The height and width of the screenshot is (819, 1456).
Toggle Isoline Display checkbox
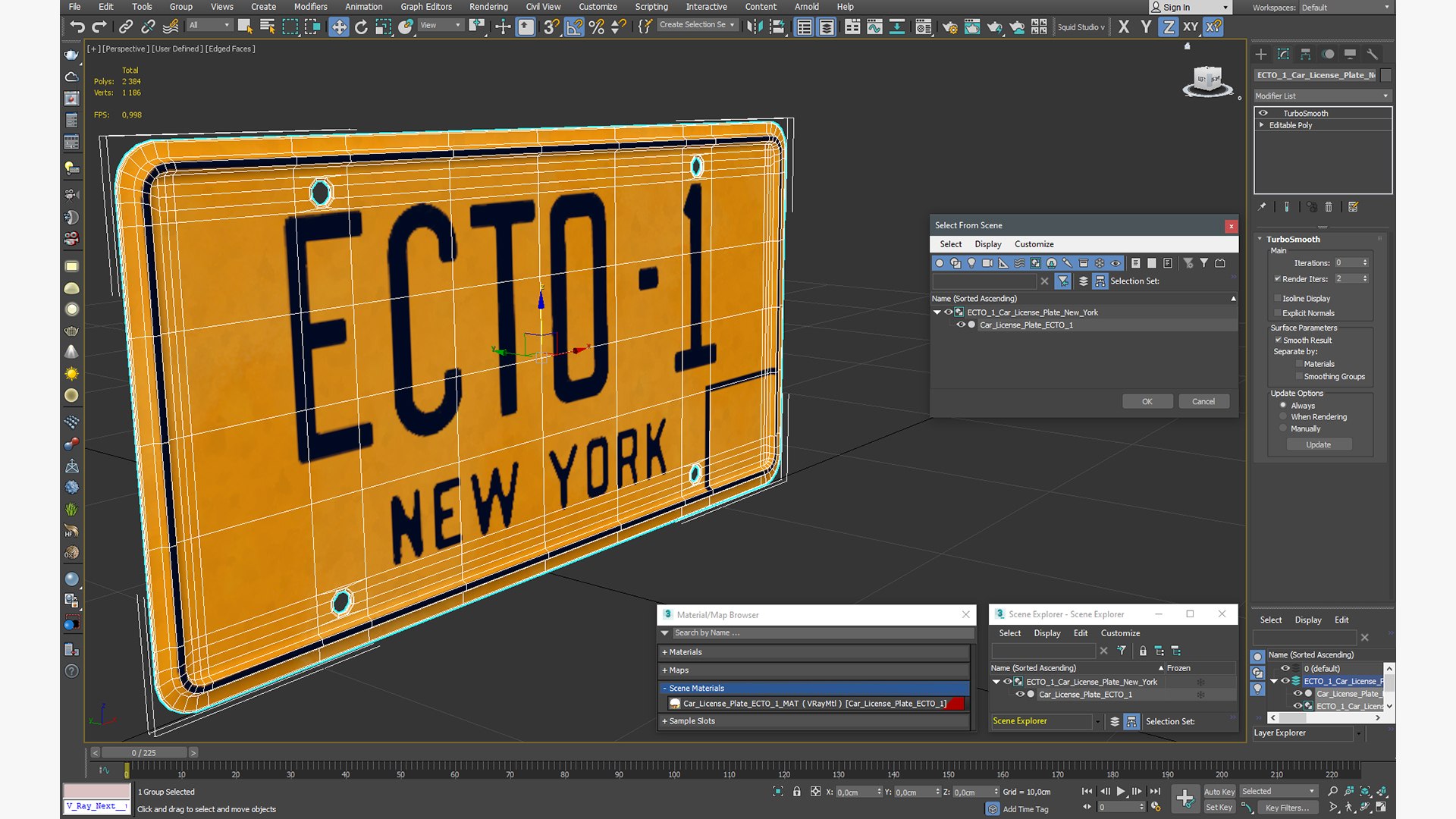(x=1278, y=299)
